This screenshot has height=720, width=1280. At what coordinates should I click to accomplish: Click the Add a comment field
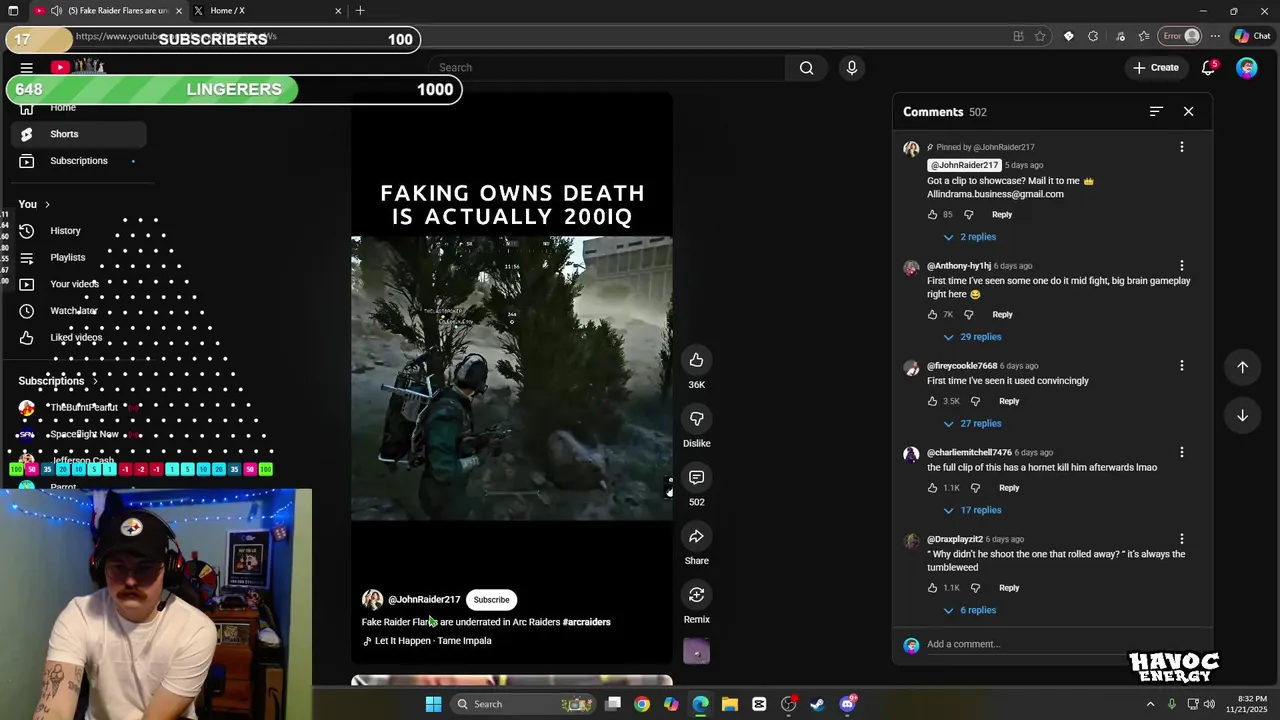[1025, 645]
